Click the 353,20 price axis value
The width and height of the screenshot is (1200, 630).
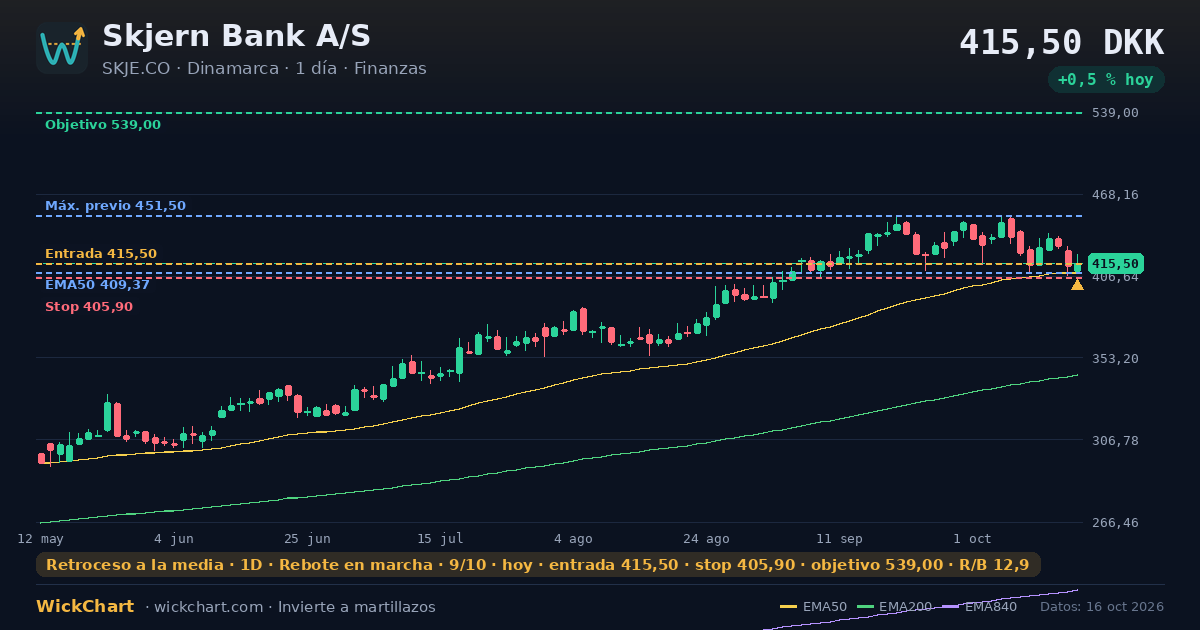pos(1115,358)
